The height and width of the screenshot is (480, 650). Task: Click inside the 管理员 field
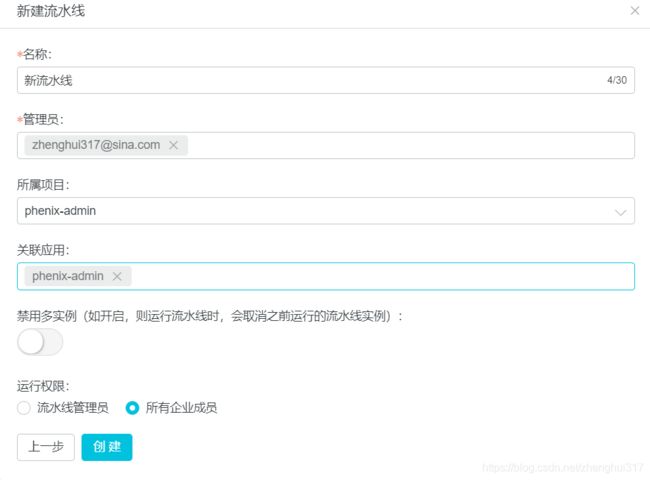coord(326,145)
